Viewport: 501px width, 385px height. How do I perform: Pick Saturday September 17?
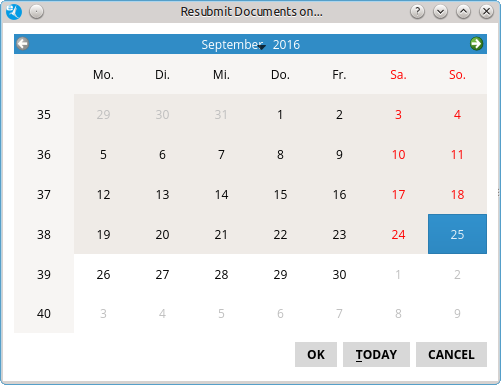click(398, 194)
